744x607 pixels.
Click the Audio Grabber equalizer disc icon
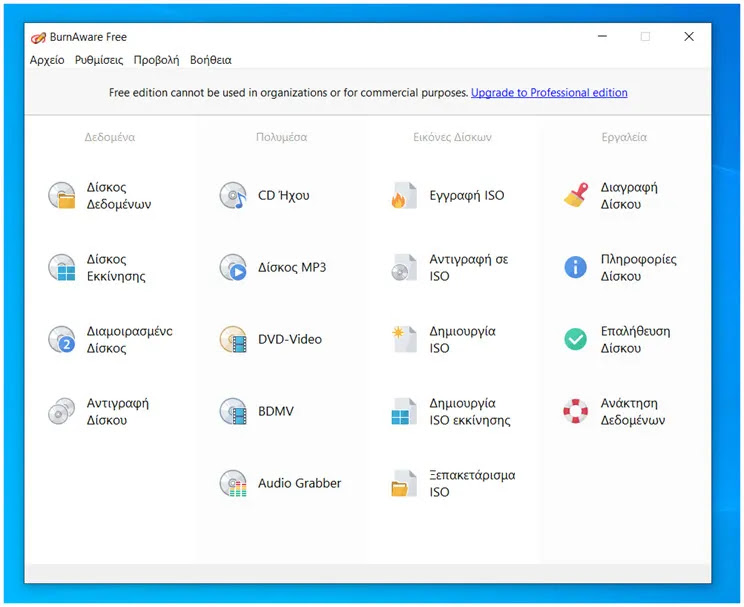233,483
